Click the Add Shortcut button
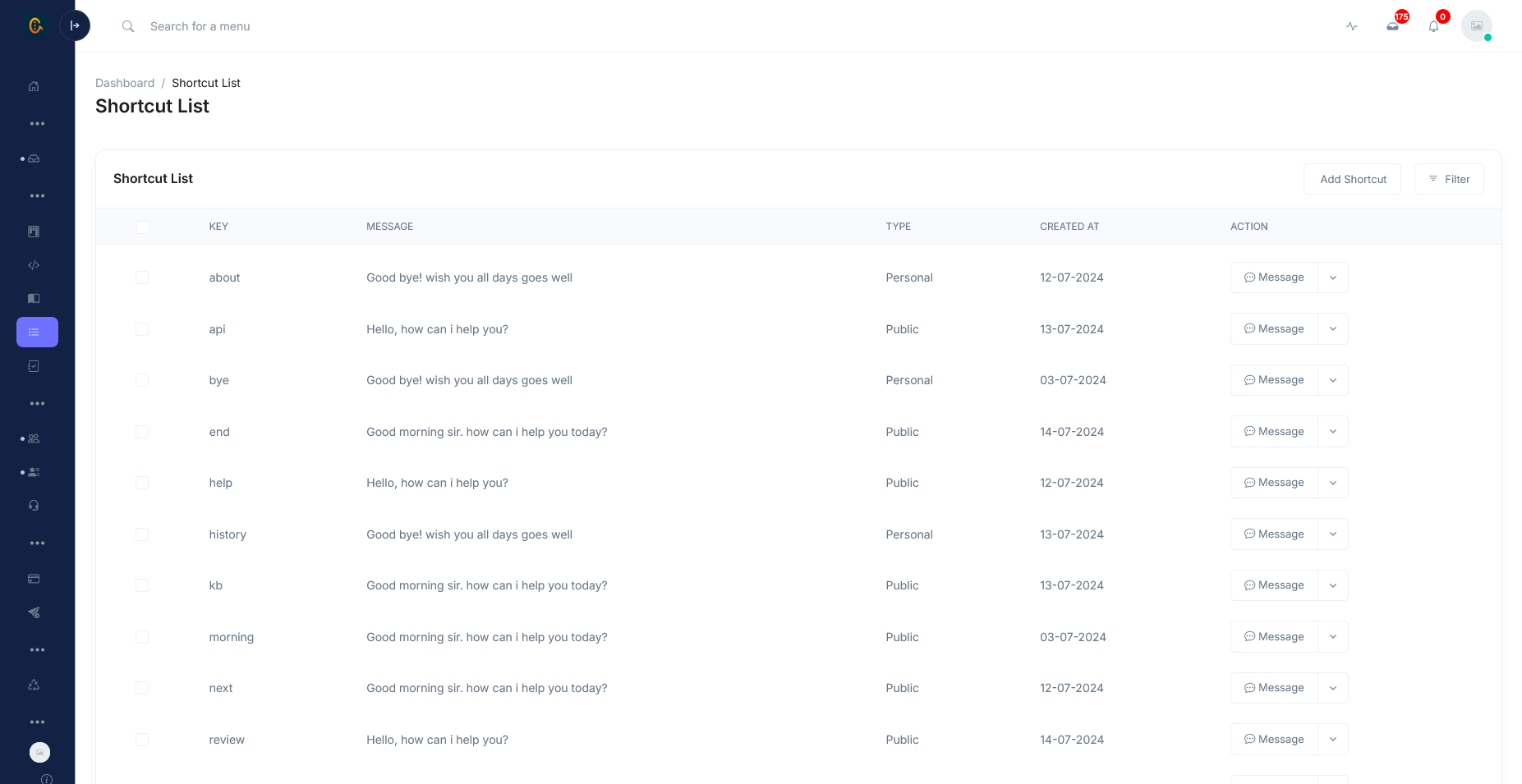This screenshot has width=1522, height=784. (1353, 179)
